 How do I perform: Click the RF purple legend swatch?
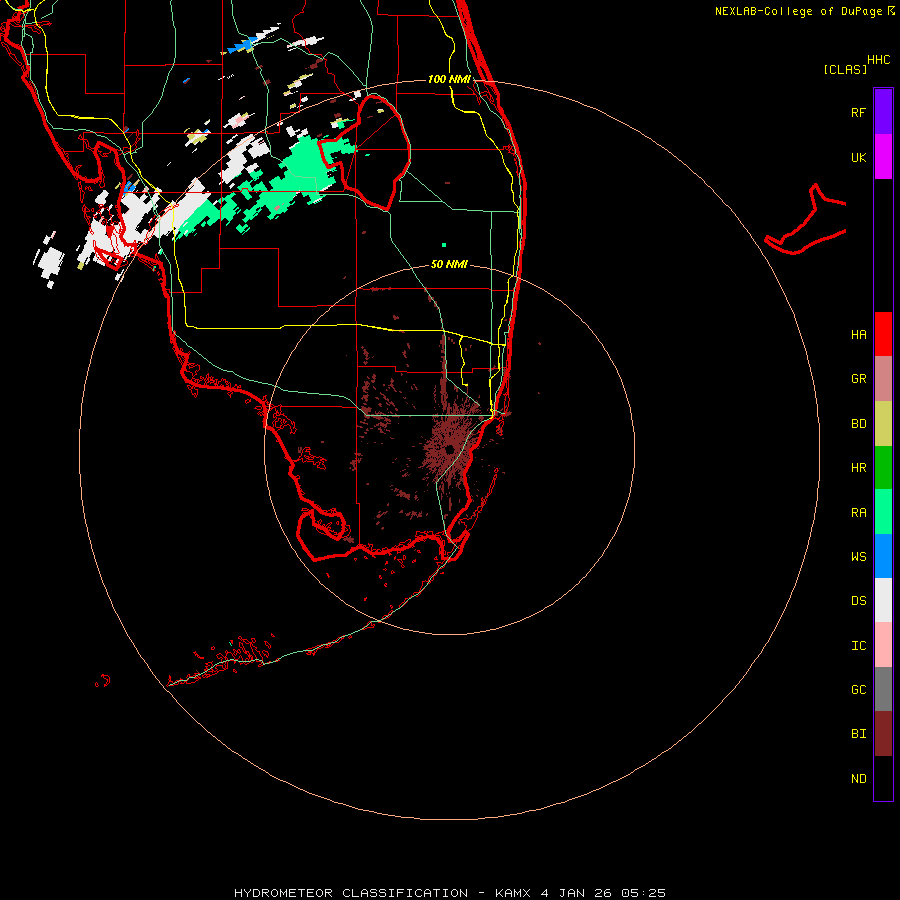click(883, 112)
